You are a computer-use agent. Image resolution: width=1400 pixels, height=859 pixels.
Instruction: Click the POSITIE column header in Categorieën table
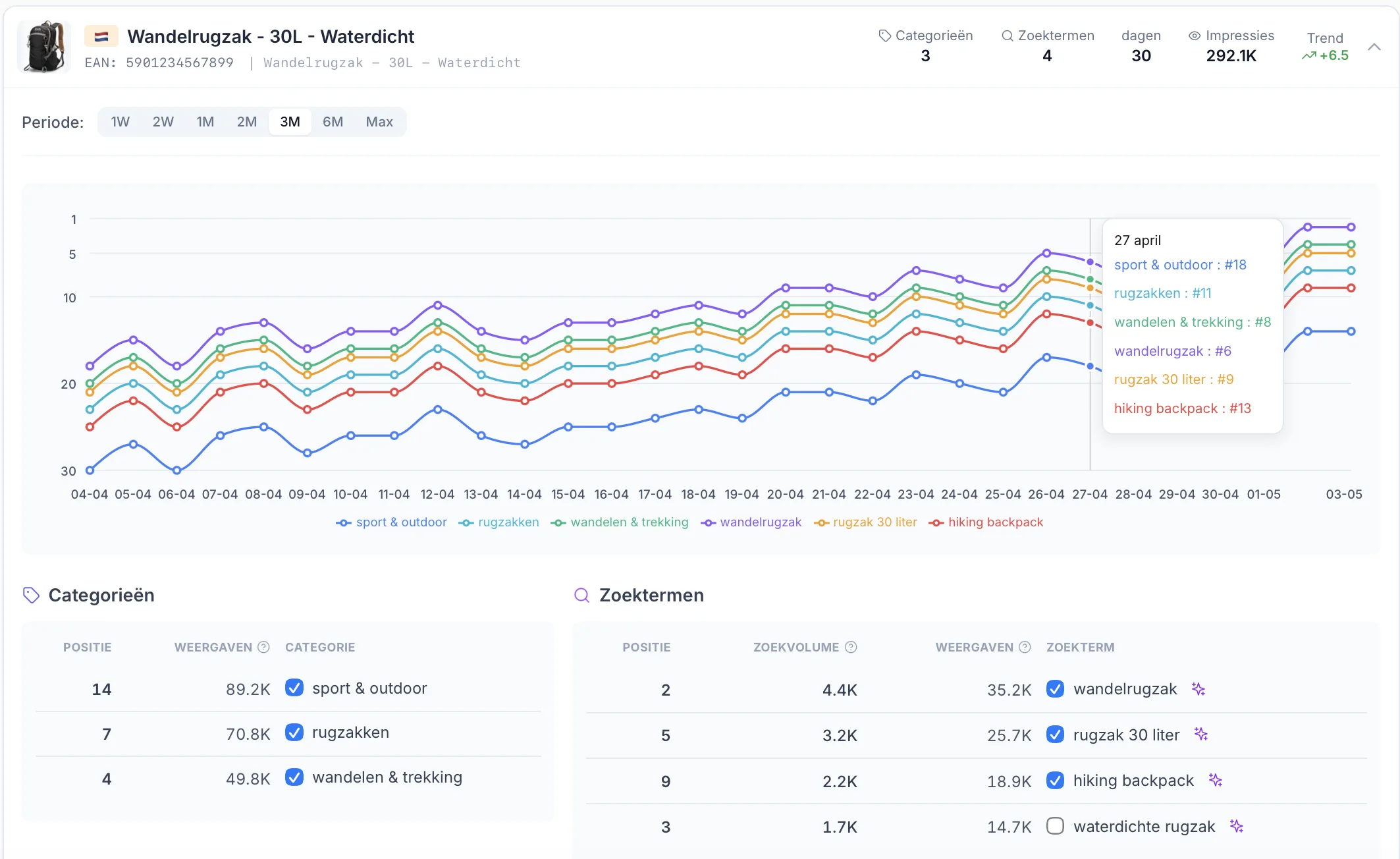(87, 647)
